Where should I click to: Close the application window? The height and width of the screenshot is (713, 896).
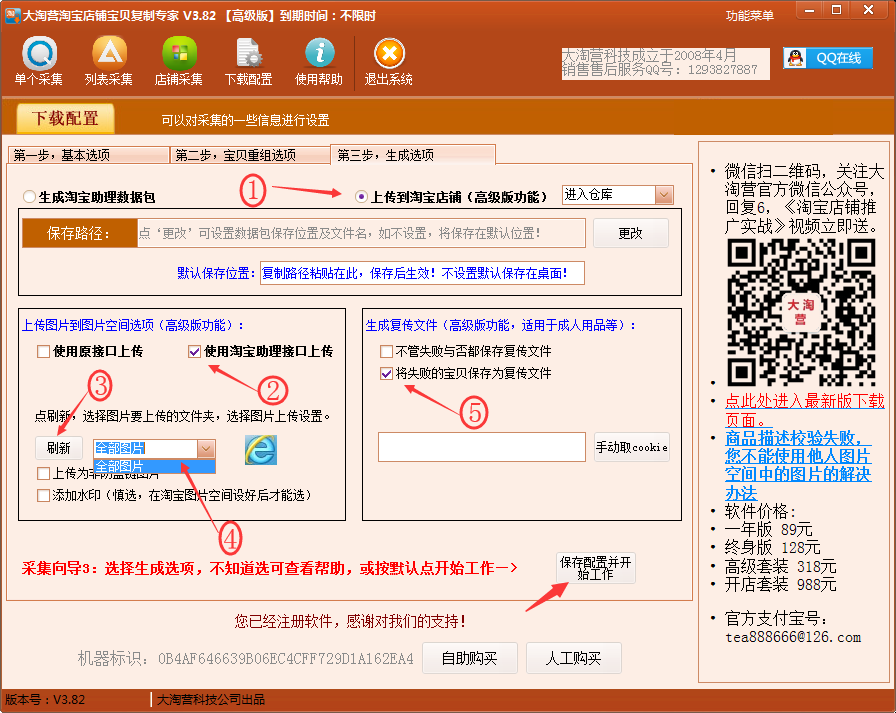click(869, 10)
